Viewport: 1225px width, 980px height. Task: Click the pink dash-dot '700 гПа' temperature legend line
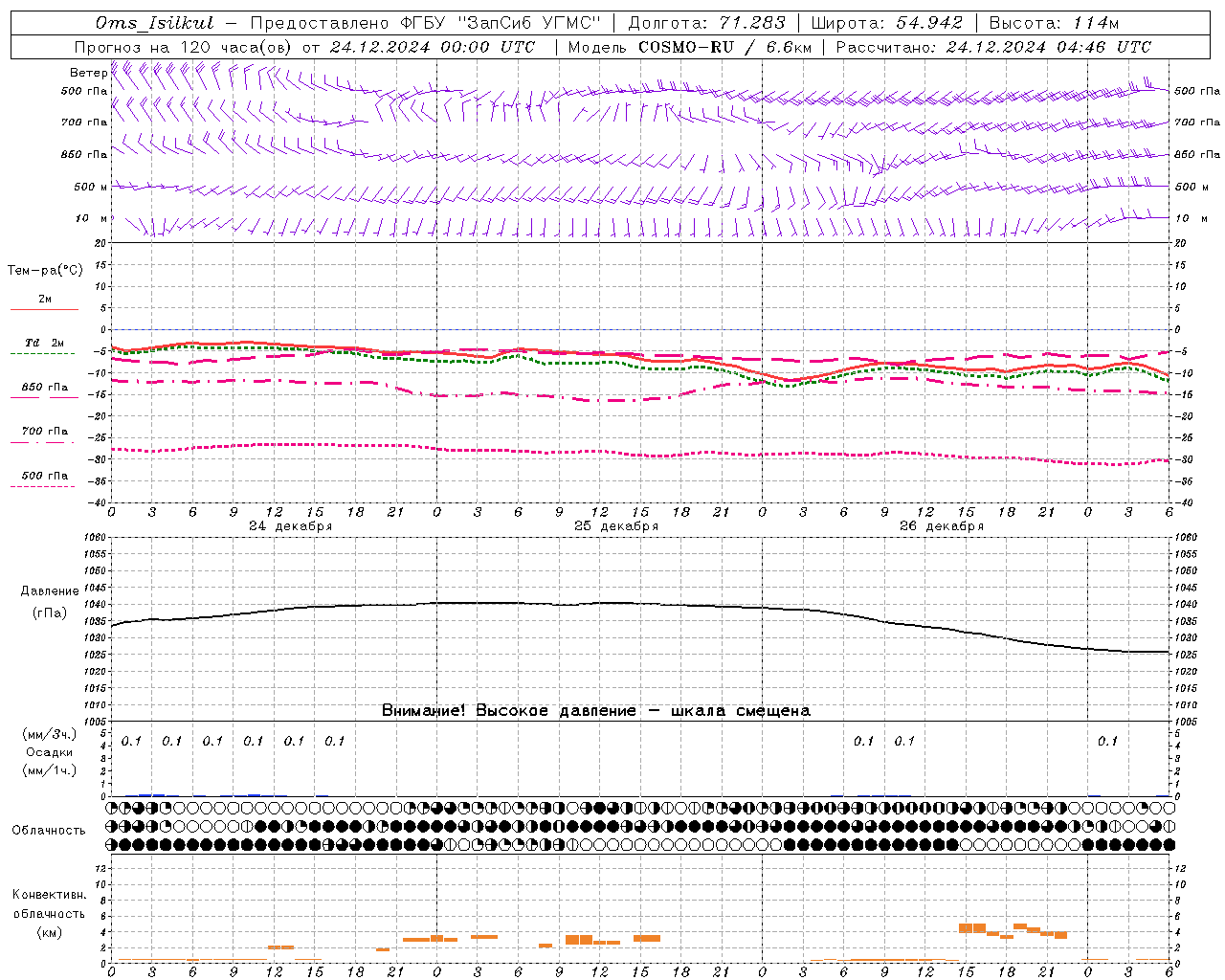(x=44, y=442)
